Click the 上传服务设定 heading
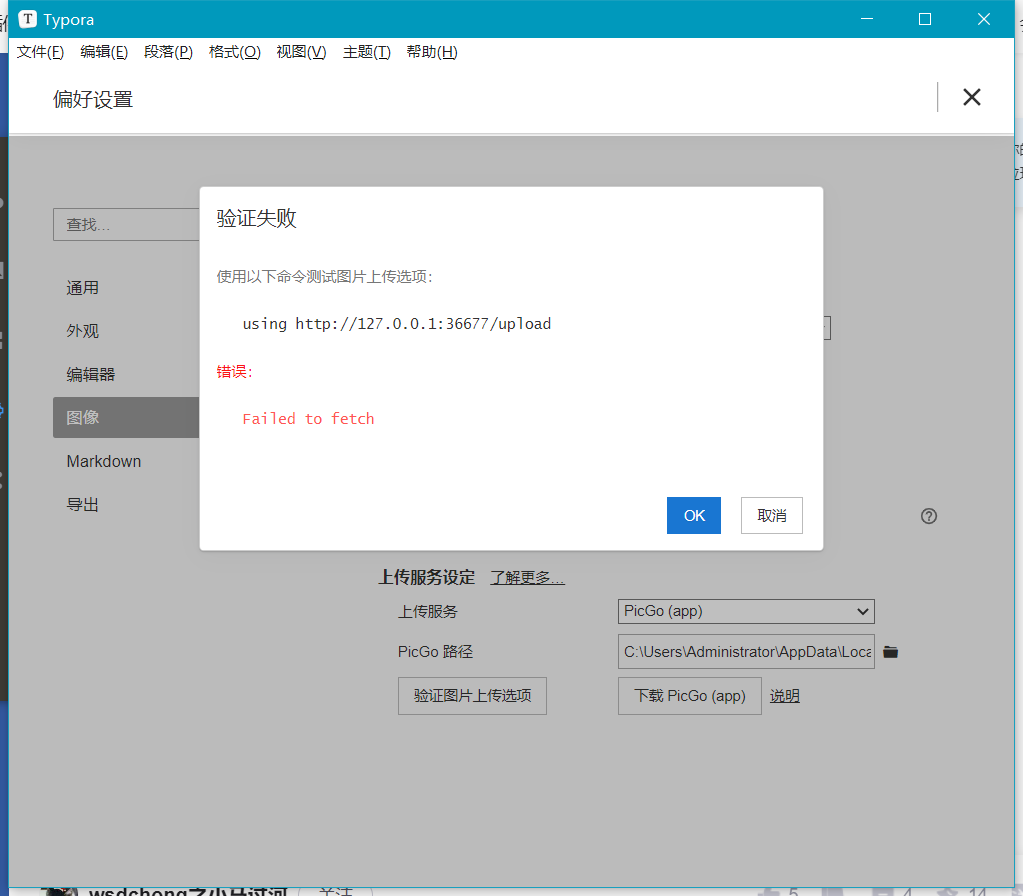The width and height of the screenshot is (1023, 896). click(427, 578)
